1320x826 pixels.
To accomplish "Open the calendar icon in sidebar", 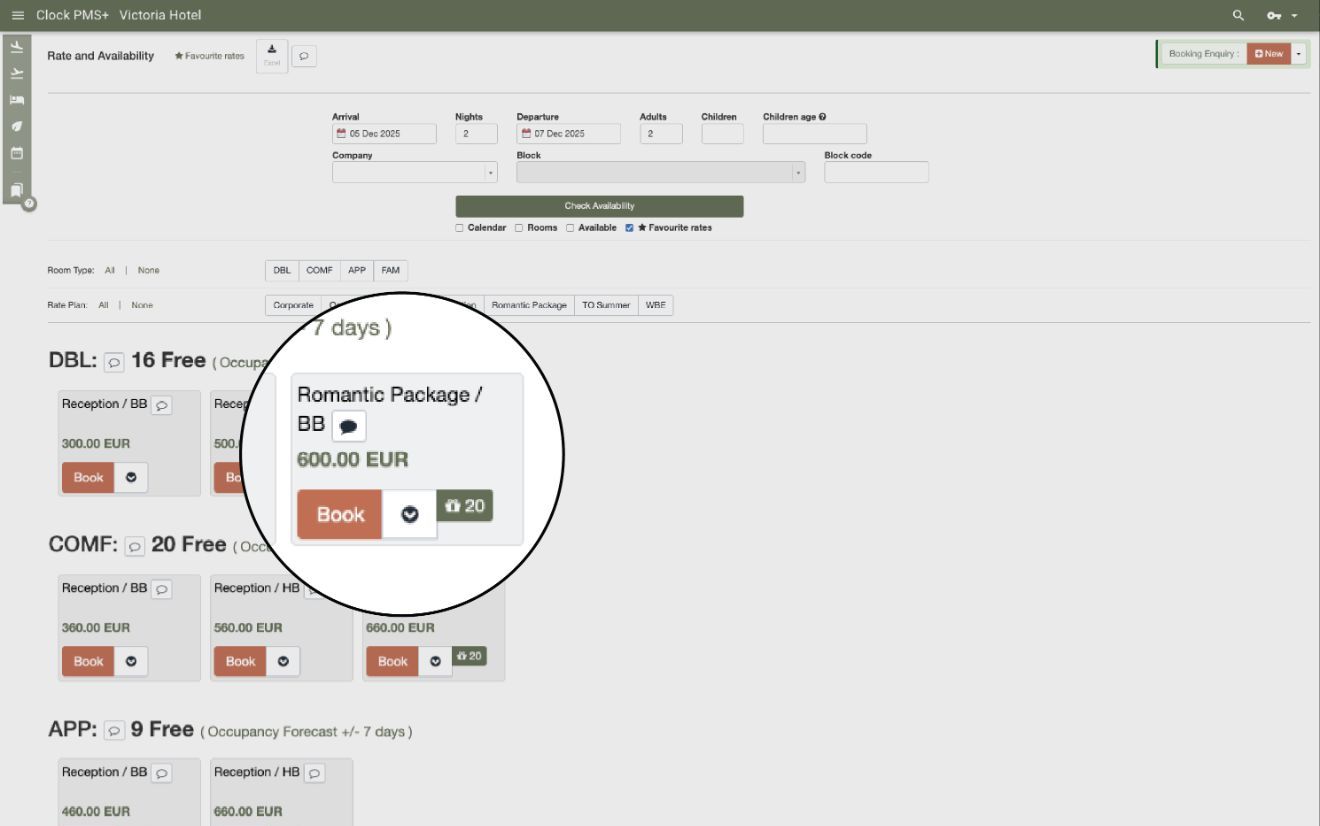I will coord(16,154).
